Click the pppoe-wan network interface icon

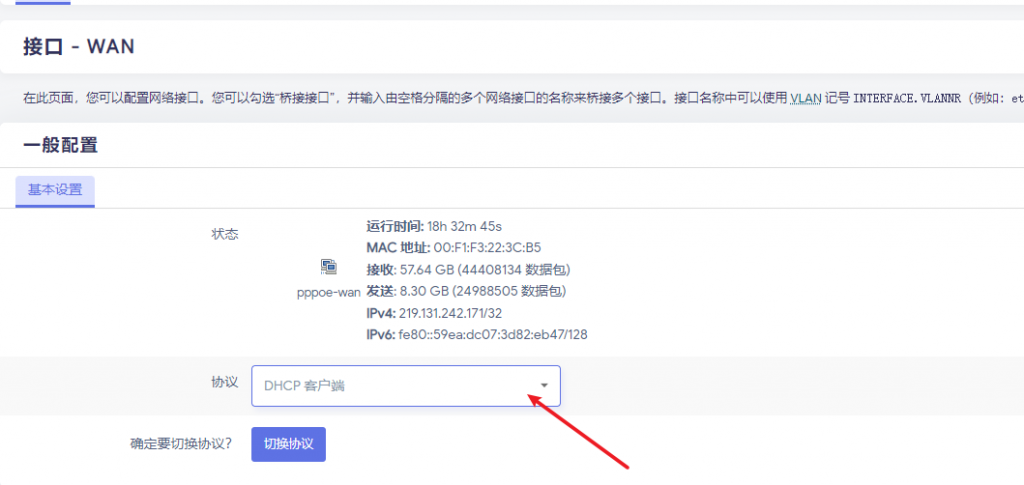coord(328,267)
